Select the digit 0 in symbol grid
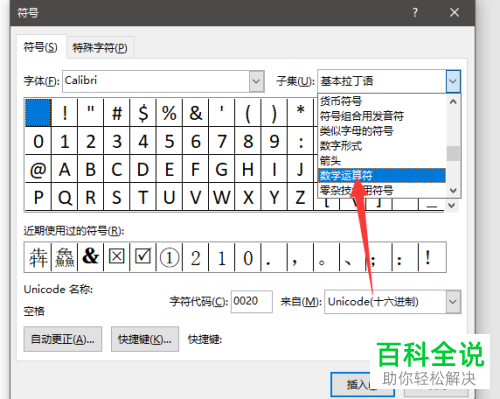 tap(38, 141)
